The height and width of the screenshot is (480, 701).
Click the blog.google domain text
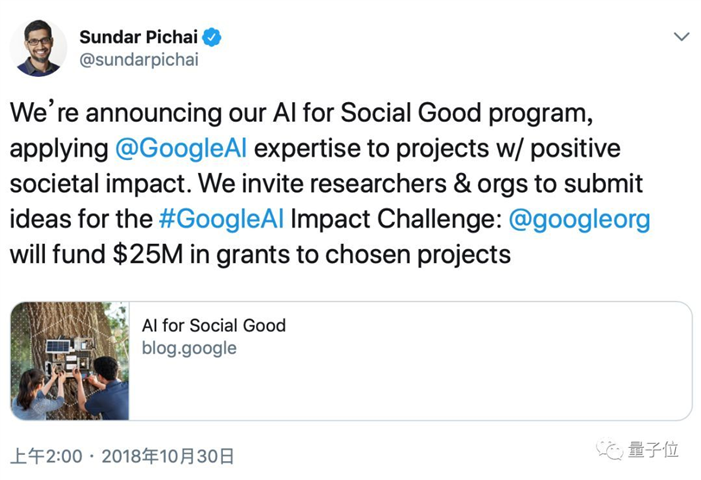click(x=189, y=348)
